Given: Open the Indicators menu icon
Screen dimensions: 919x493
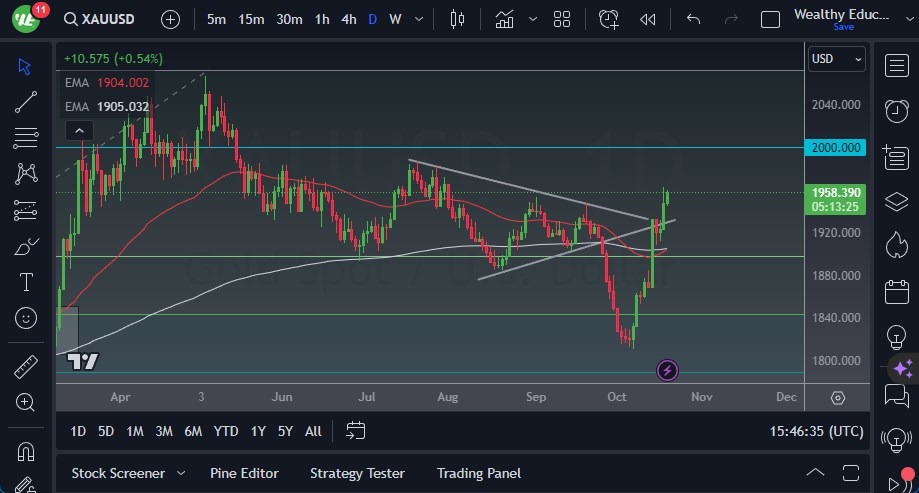Looking at the screenshot, I should [504, 19].
